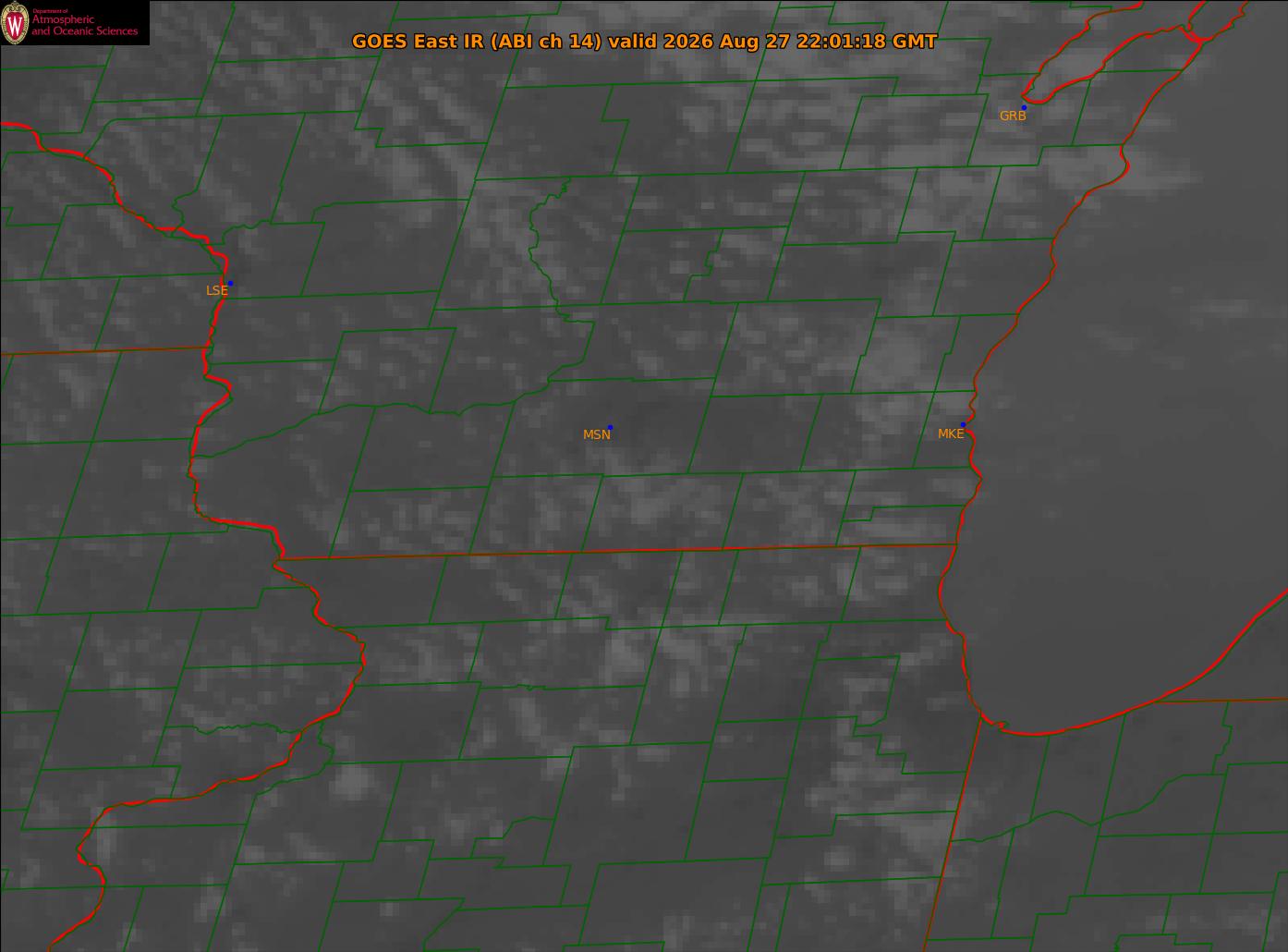Click the Atmospheric and Oceanic Sciences text
The height and width of the screenshot is (952, 1288).
click(84, 25)
